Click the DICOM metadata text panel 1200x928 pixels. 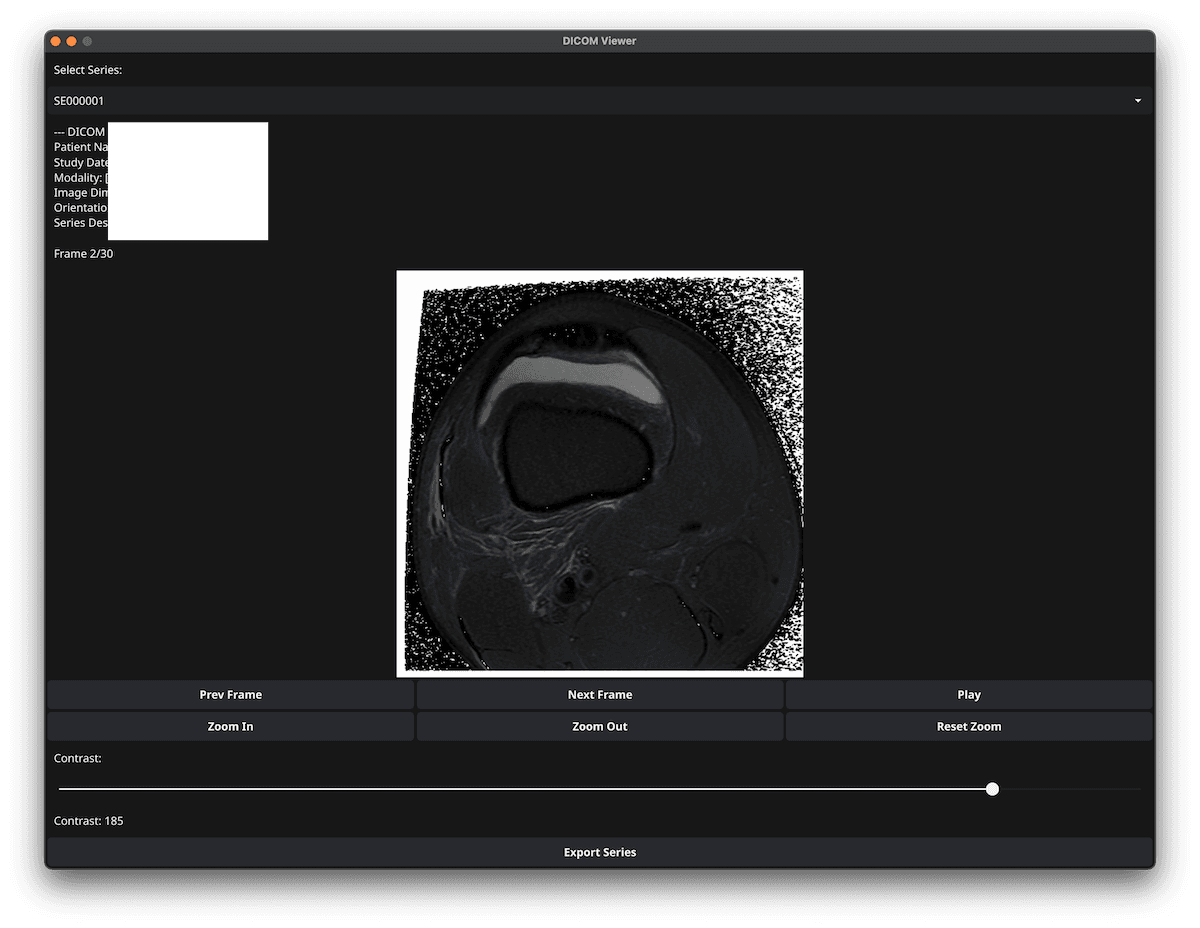pos(80,177)
